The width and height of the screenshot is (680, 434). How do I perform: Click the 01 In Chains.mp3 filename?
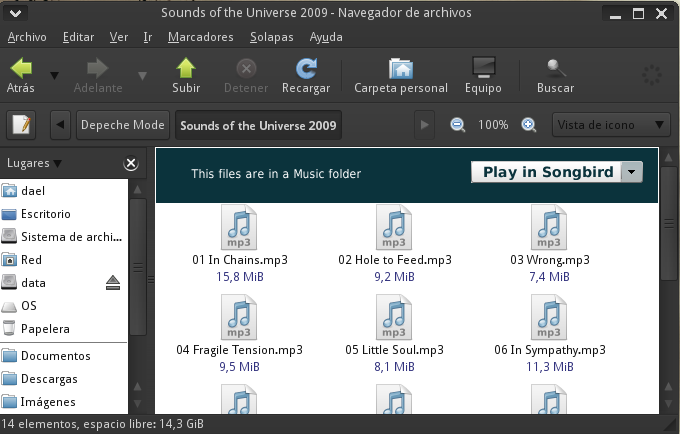tap(240, 260)
